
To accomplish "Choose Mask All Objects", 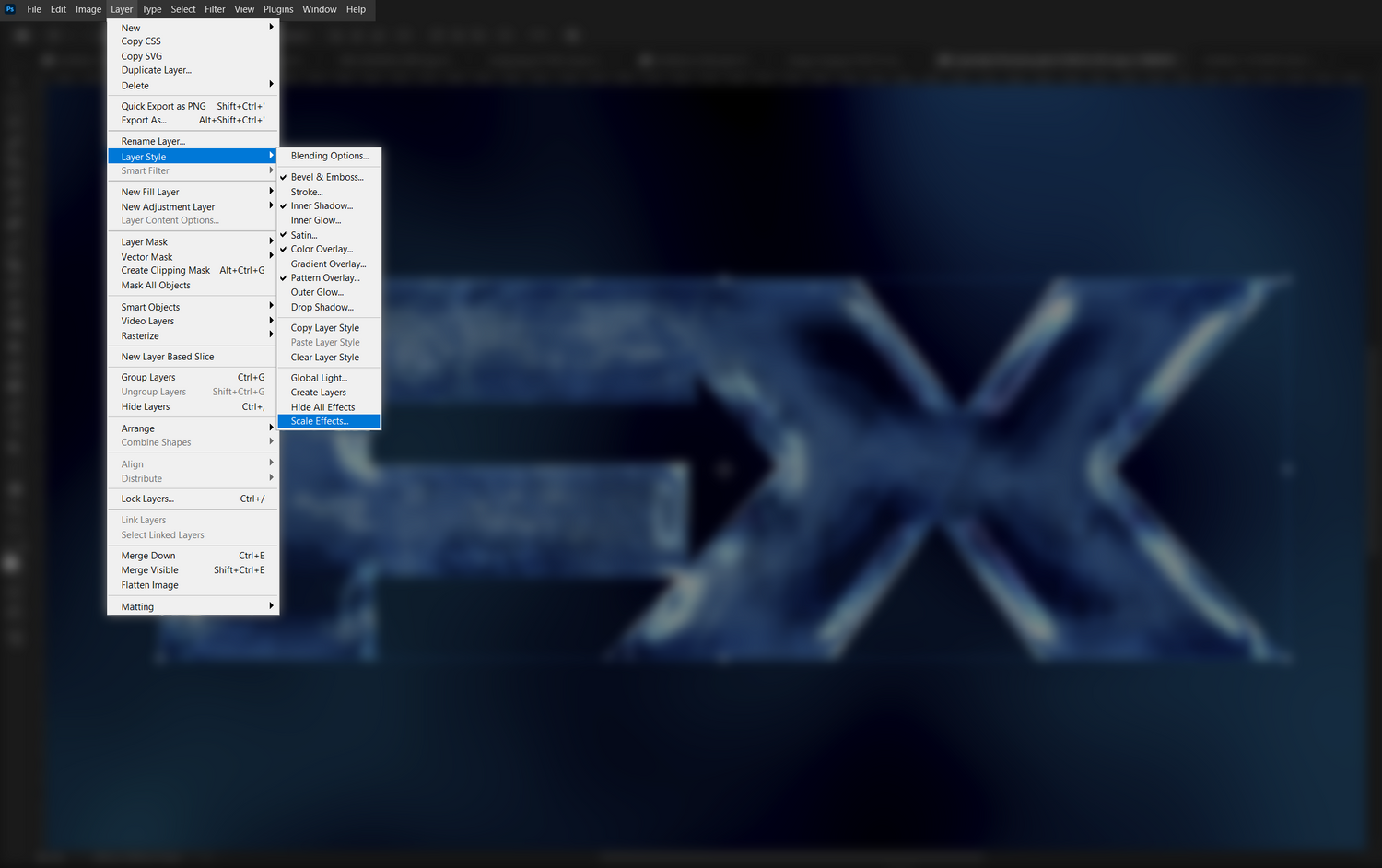I will (193, 286).
